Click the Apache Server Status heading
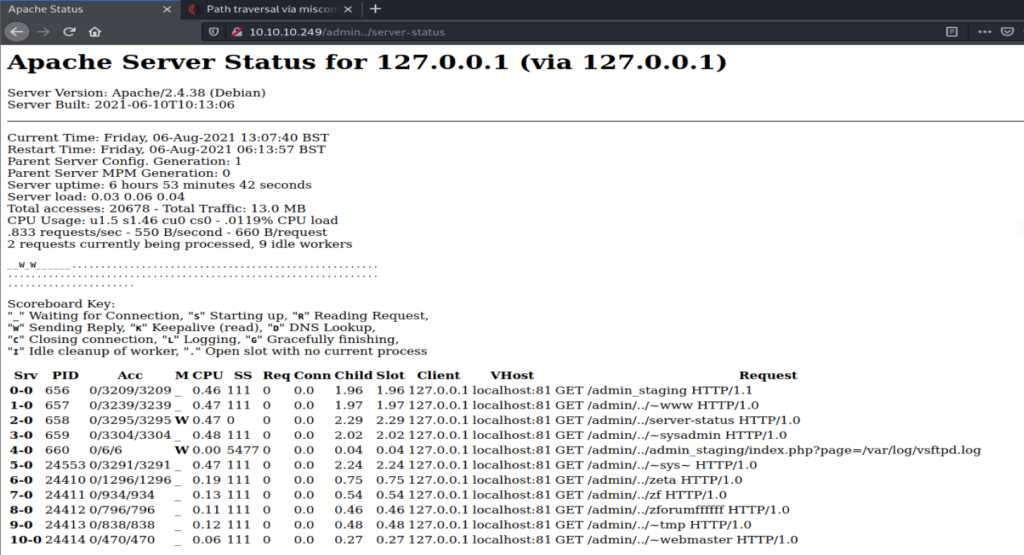1024x555 pixels. [366, 62]
